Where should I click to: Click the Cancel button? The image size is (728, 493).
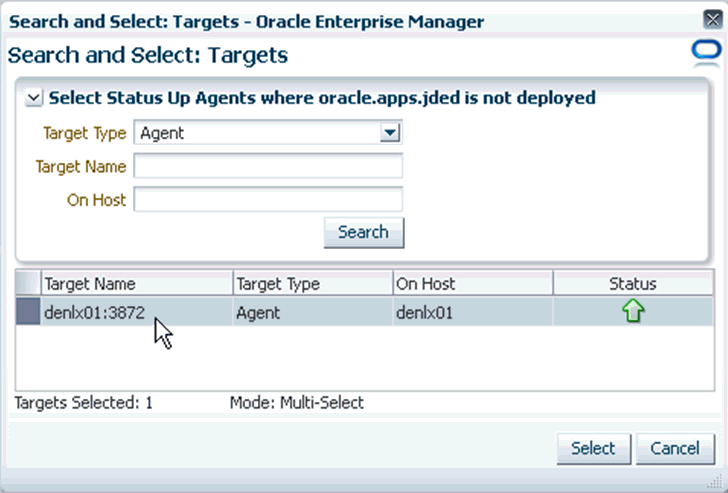coord(675,449)
